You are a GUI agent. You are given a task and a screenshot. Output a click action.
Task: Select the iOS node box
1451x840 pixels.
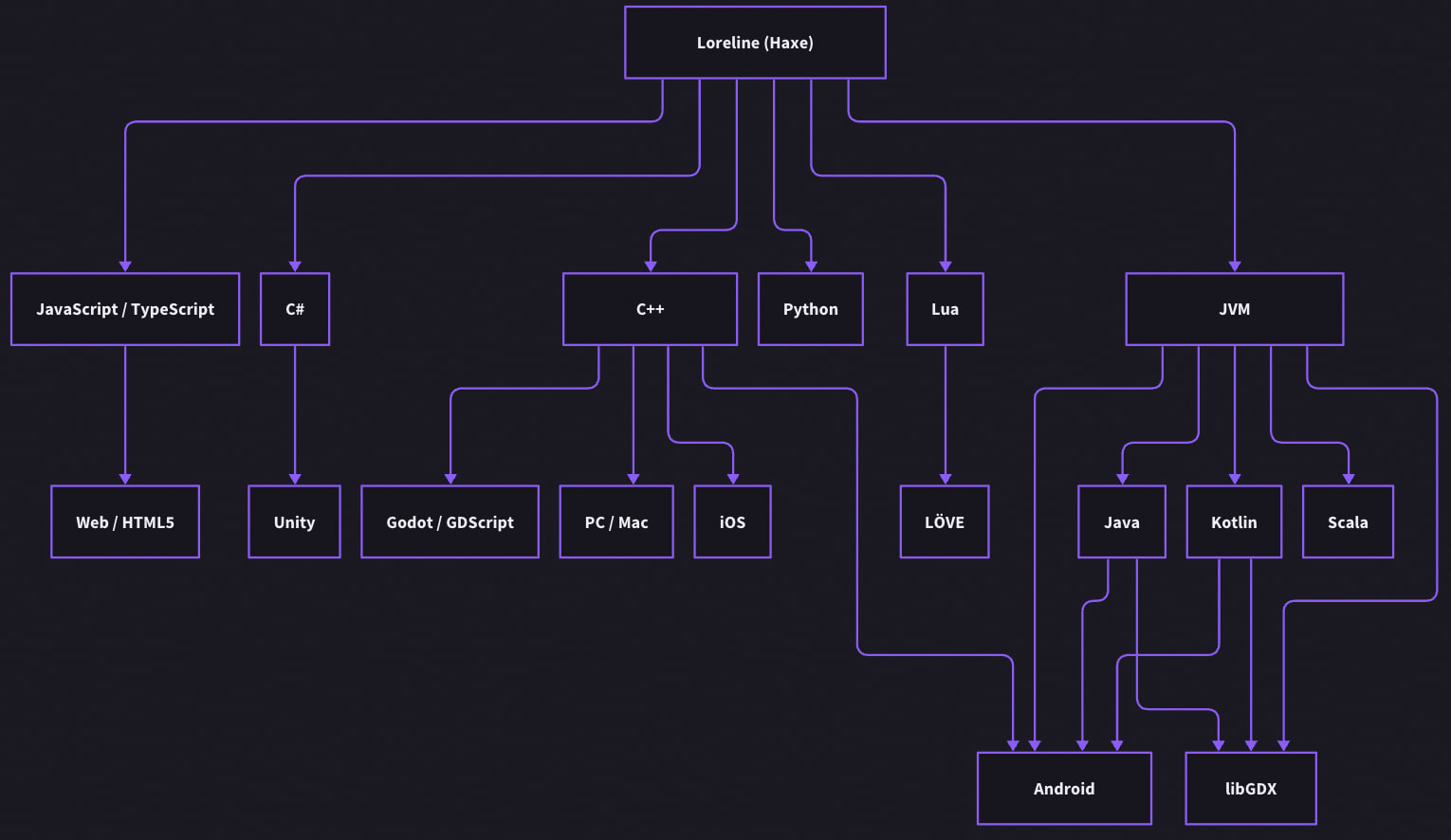(732, 522)
